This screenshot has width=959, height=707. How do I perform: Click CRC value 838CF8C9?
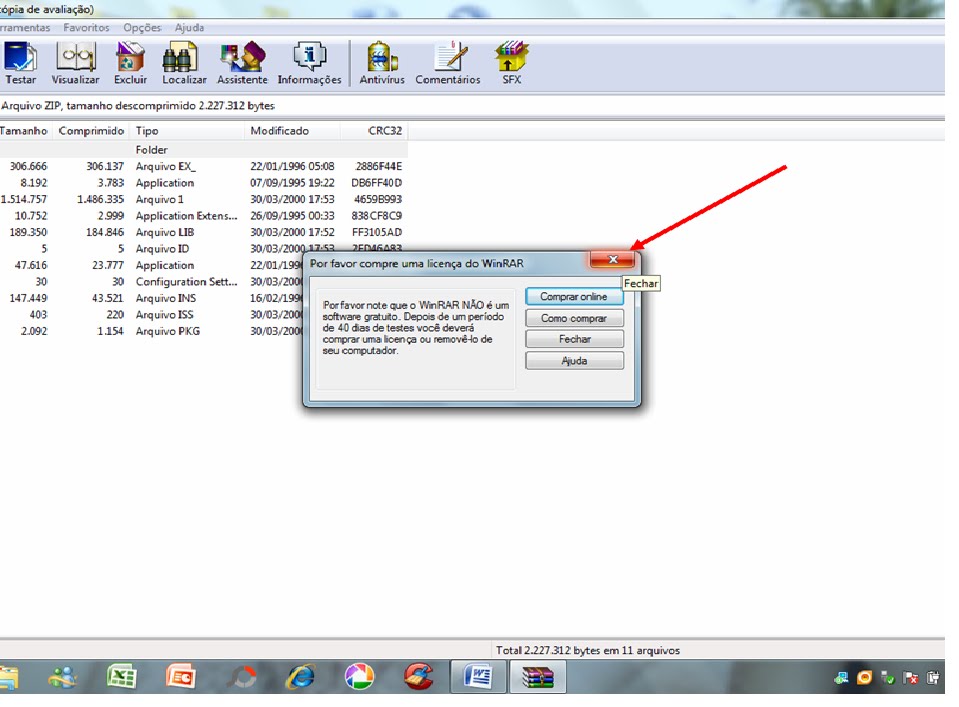377,216
